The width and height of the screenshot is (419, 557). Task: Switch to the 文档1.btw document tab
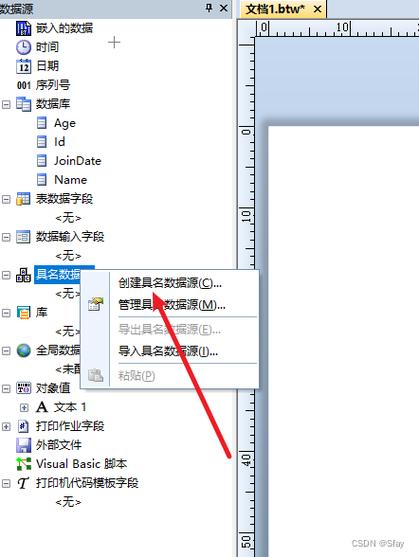(275, 9)
